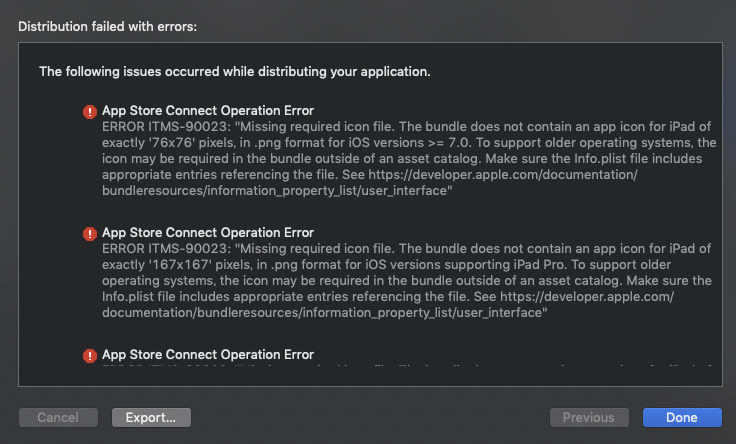Click the '76x76' pixels text in first error
Image resolution: width=736 pixels, height=444 pixels.
(172, 143)
